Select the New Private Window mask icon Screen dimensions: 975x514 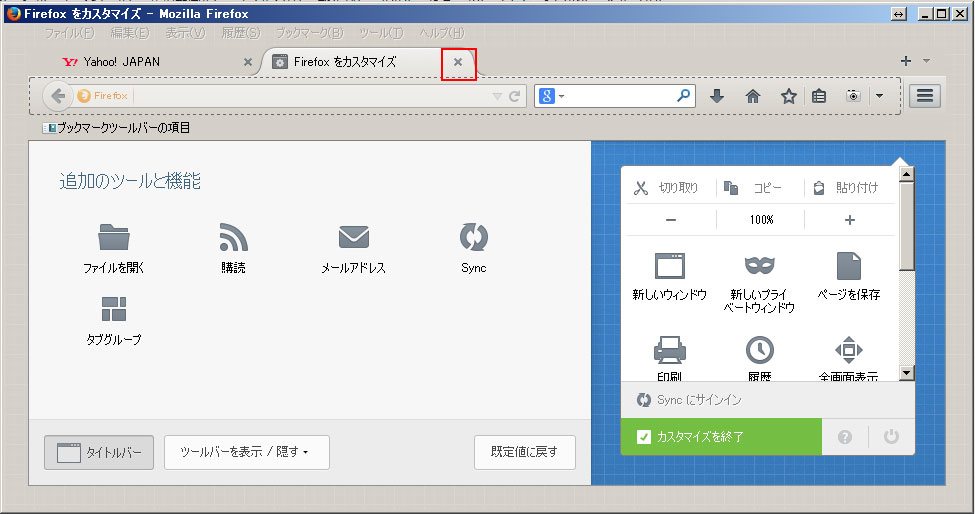[x=760, y=266]
